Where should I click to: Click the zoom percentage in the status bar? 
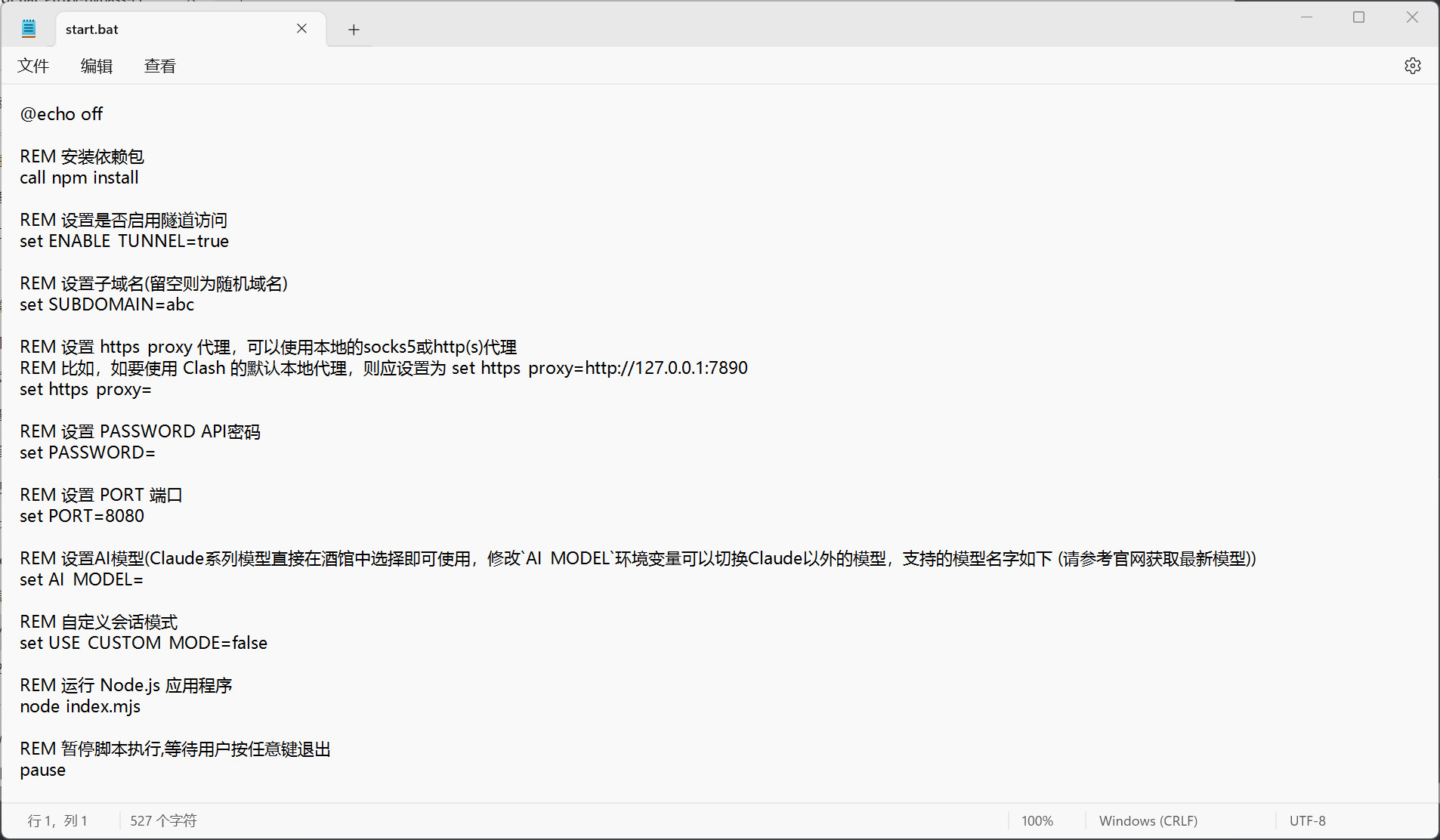(1037, 820)
